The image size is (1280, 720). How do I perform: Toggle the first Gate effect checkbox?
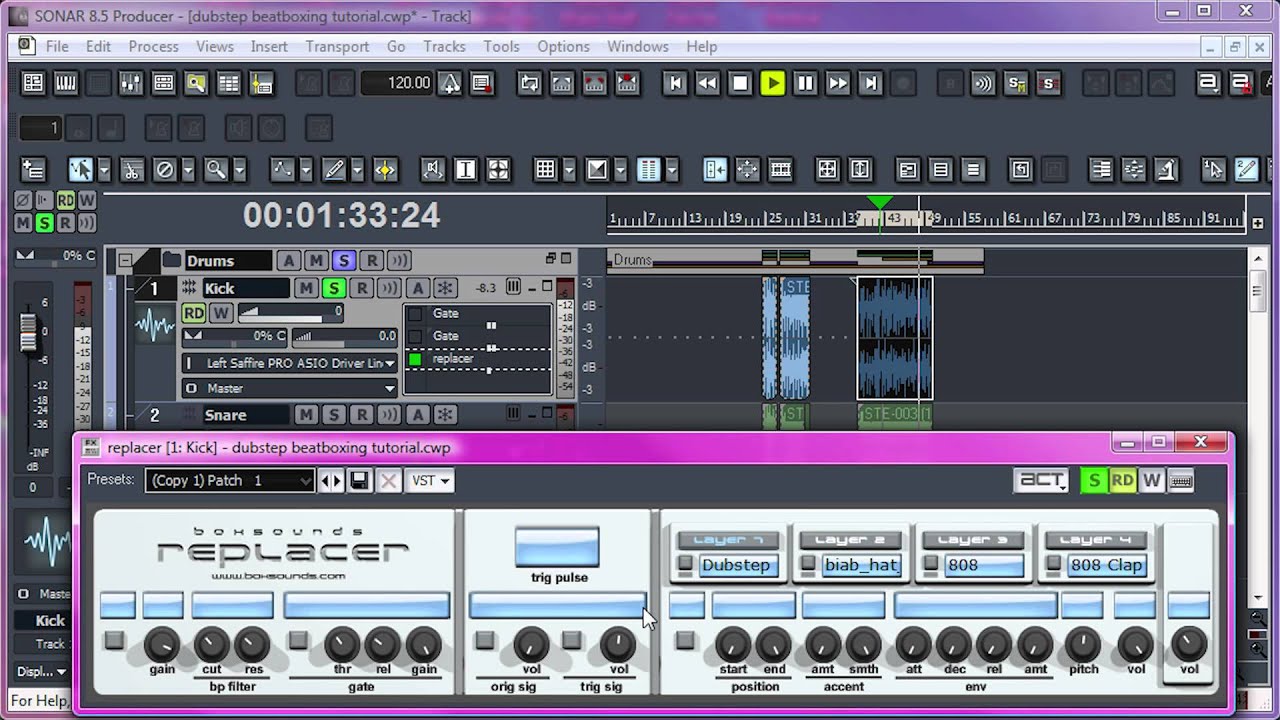(x=415, y=314)
